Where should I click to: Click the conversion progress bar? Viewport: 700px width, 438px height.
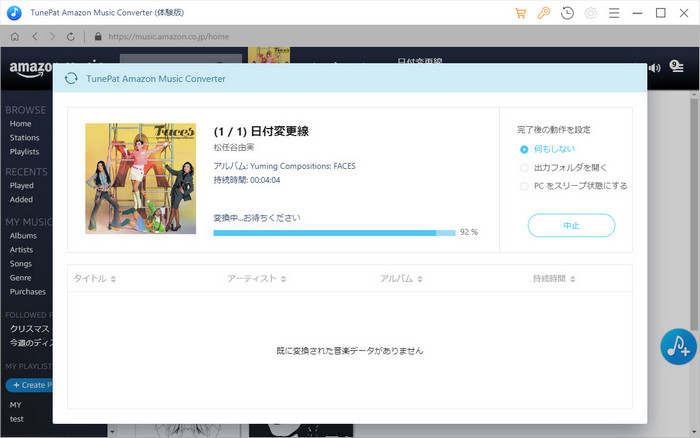click(x=334, y=233)
